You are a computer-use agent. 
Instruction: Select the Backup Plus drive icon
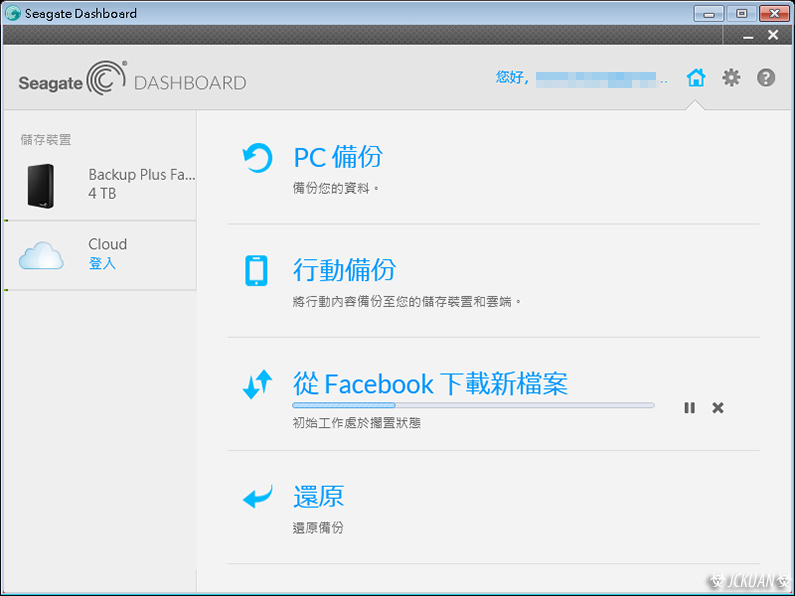tap(41, 186)
